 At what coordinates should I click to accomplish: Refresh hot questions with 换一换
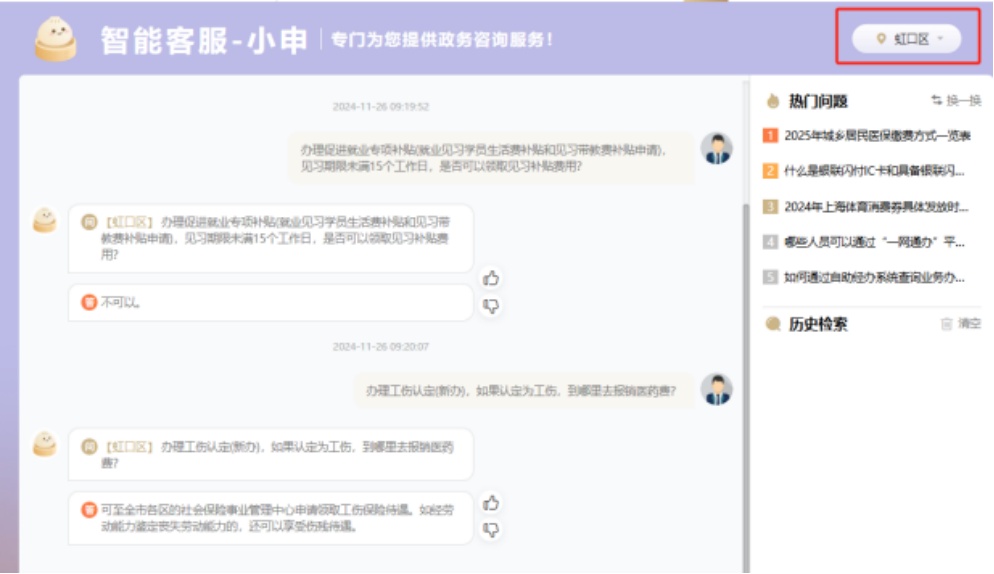[x=956, y=101]
